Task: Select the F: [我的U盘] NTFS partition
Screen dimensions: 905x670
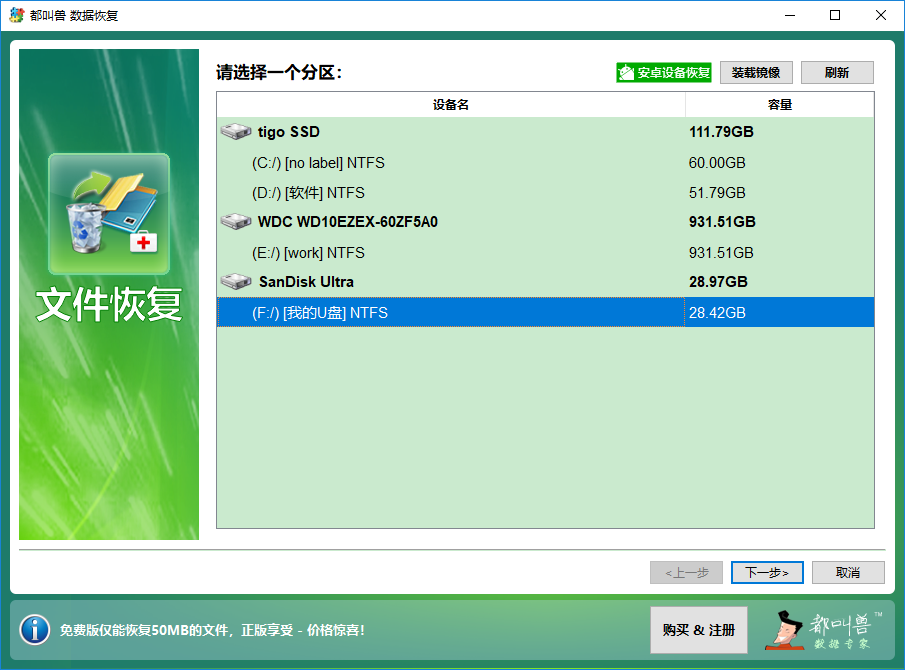Action: pyautogui.click(x=545, y=312)
